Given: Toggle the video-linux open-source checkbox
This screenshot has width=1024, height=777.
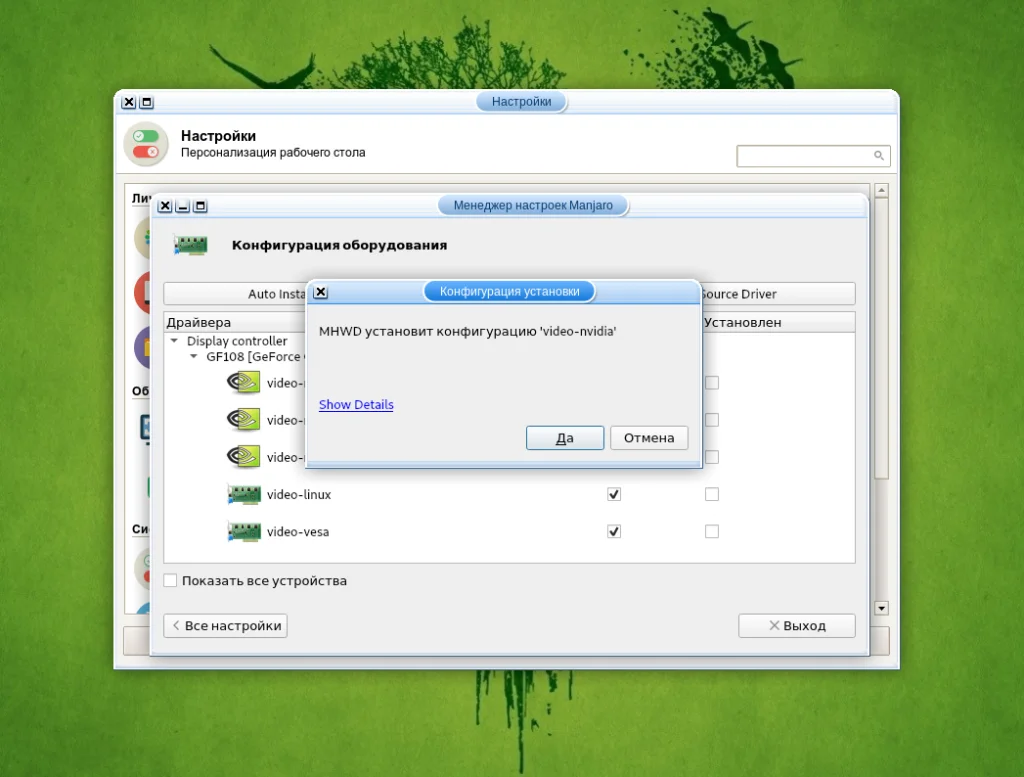Looking at the screenshot, I should tap(614, 494).
